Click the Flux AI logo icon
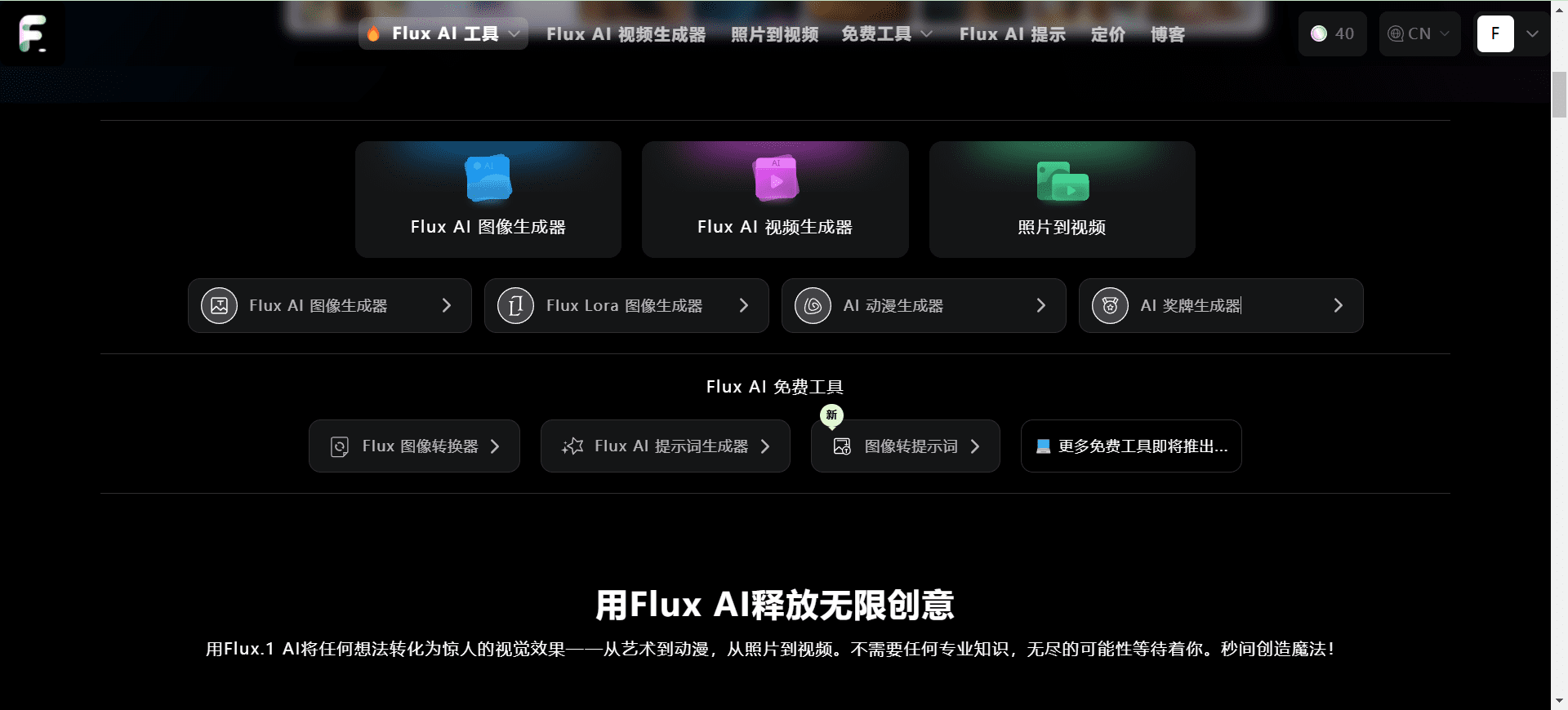1568x710 pixels. pyautogui.click(x=33, y=33)
